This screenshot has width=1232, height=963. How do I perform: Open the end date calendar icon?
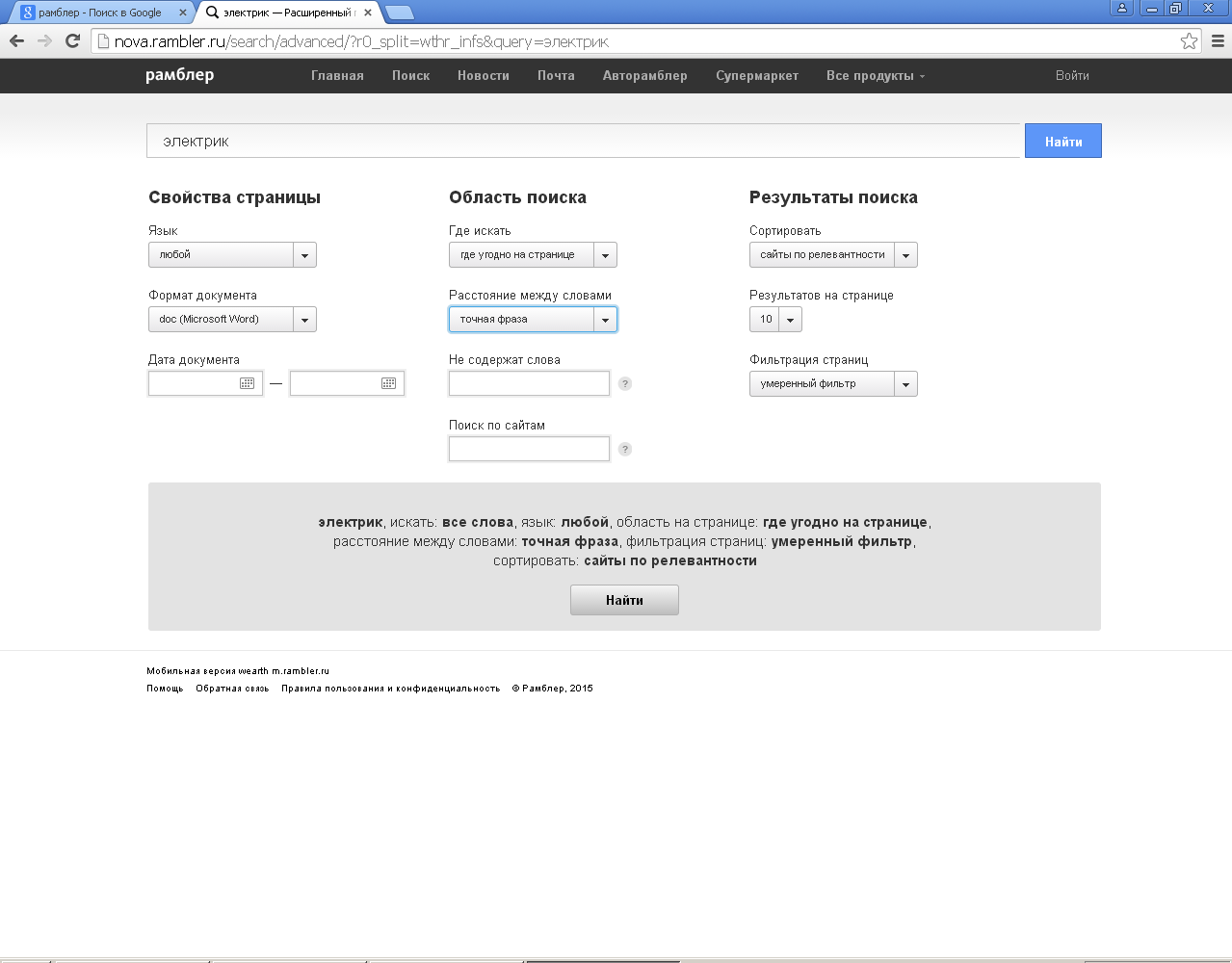tap(389, 383)
